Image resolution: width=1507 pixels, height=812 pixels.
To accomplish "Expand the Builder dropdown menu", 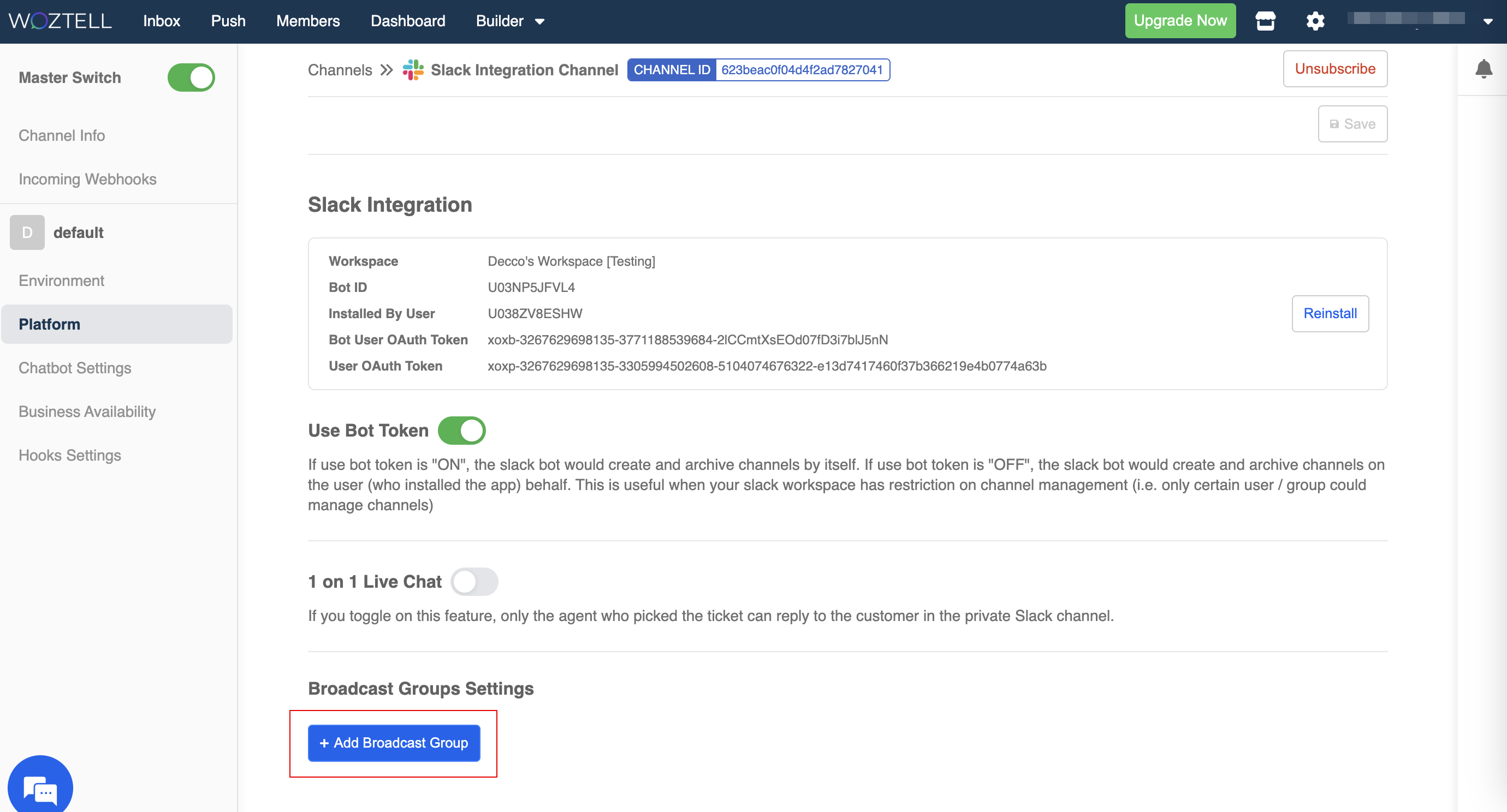I will [509, 21].
